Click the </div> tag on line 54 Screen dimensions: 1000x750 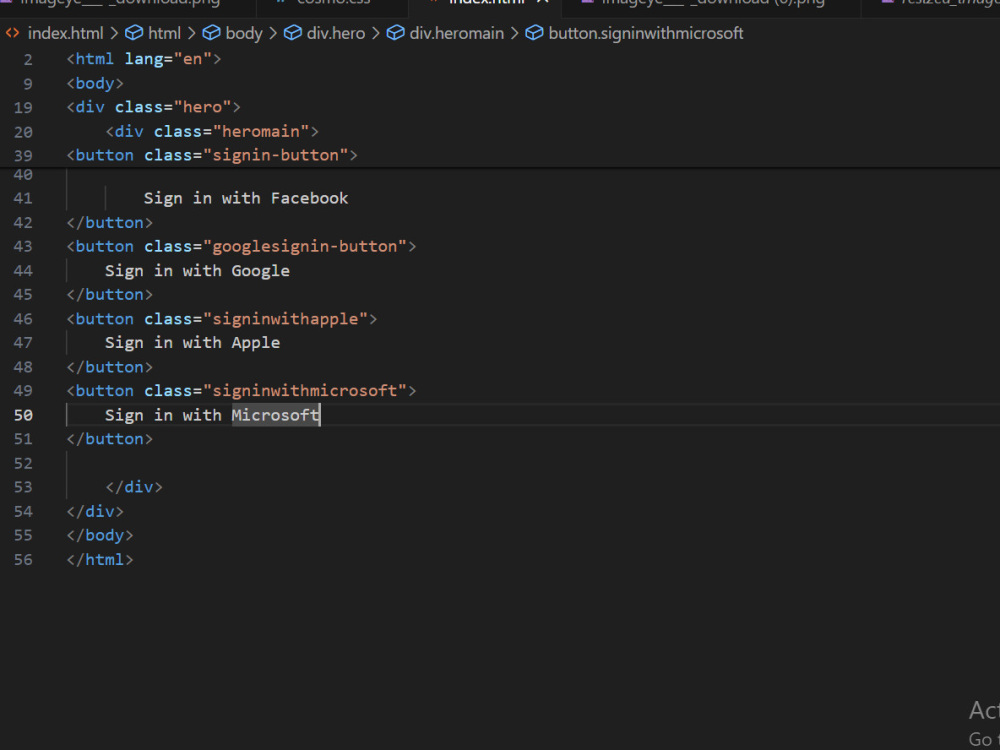(95, 511)
